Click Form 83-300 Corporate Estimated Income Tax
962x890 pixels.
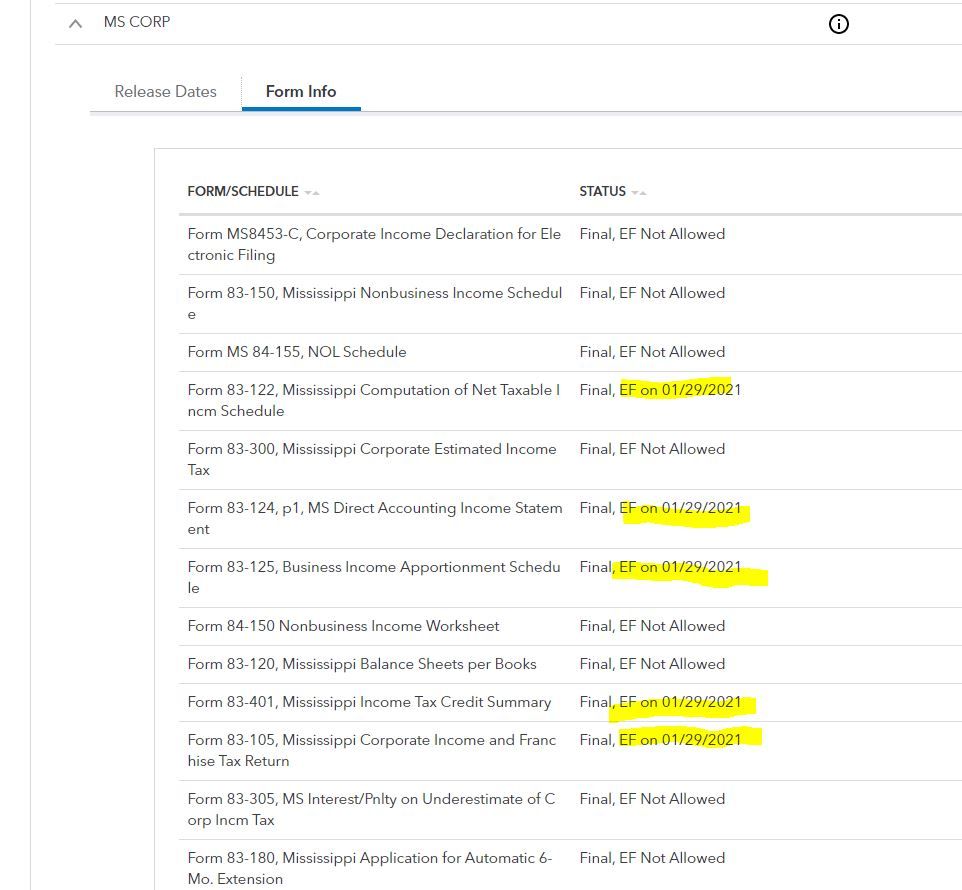[371, 459]
